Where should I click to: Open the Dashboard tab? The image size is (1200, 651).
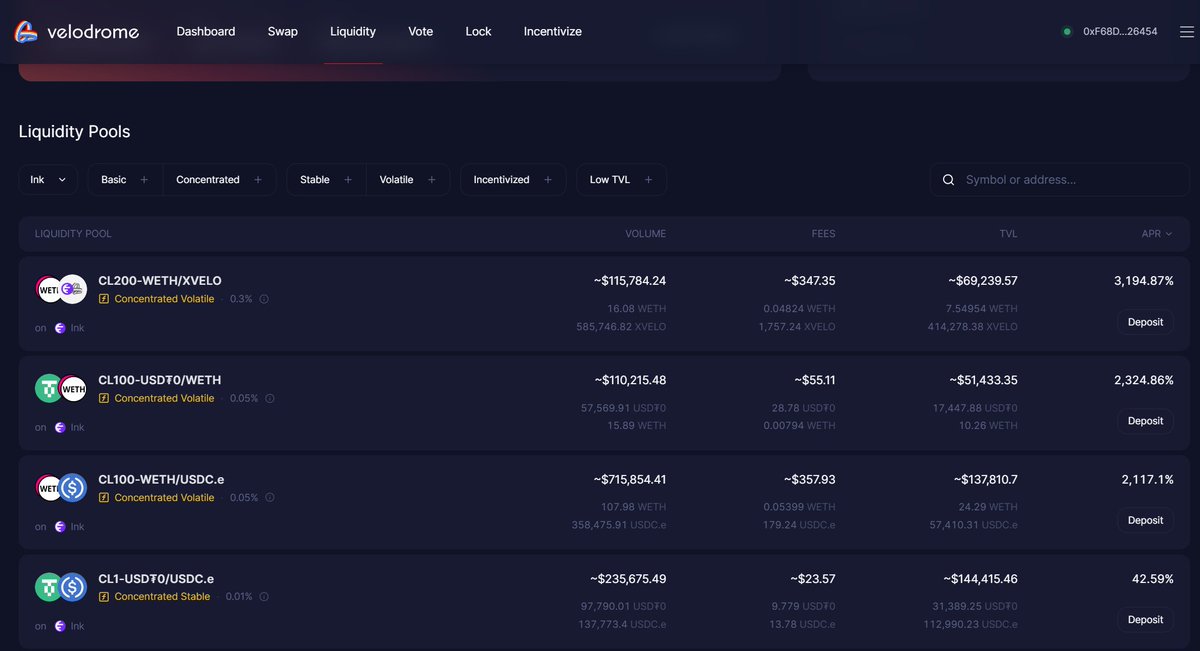point(206,32)
